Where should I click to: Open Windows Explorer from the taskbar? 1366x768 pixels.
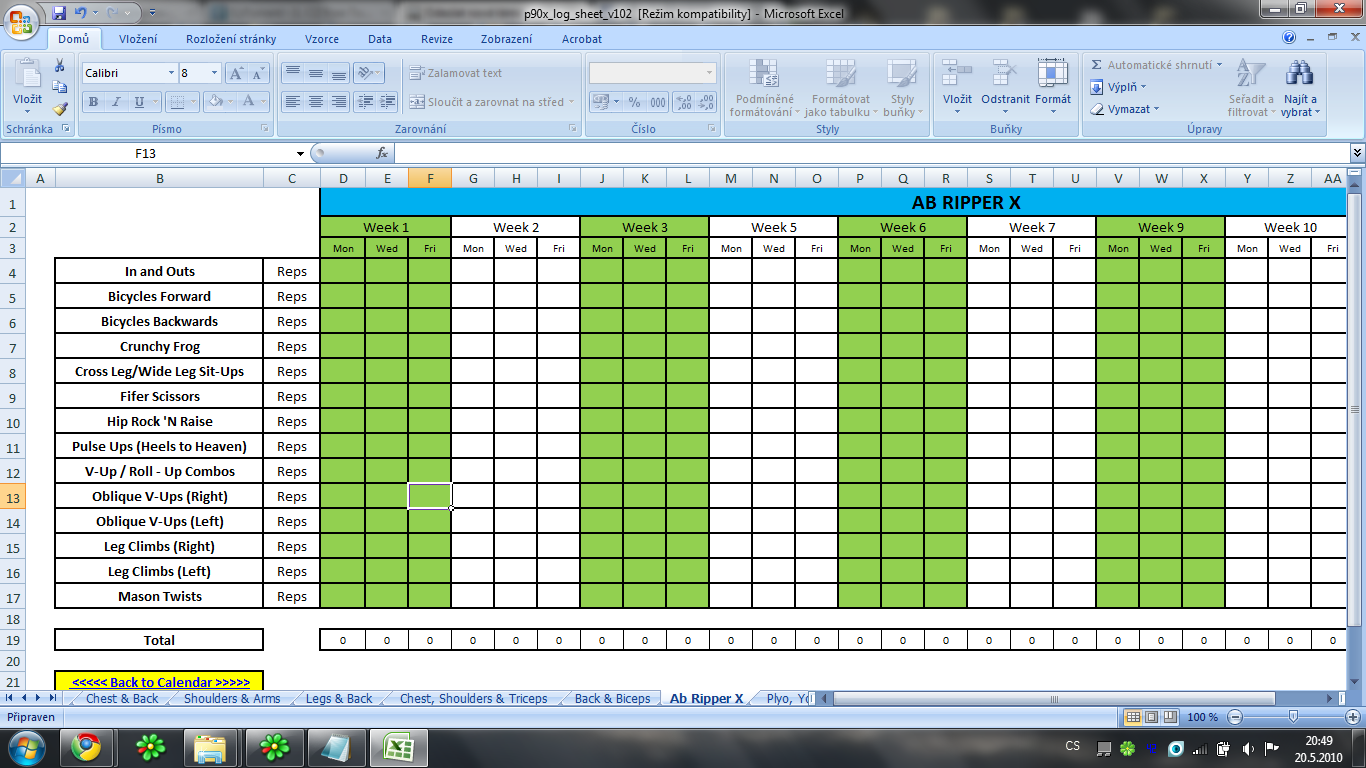pyautogui.click(x=209, y=748)
